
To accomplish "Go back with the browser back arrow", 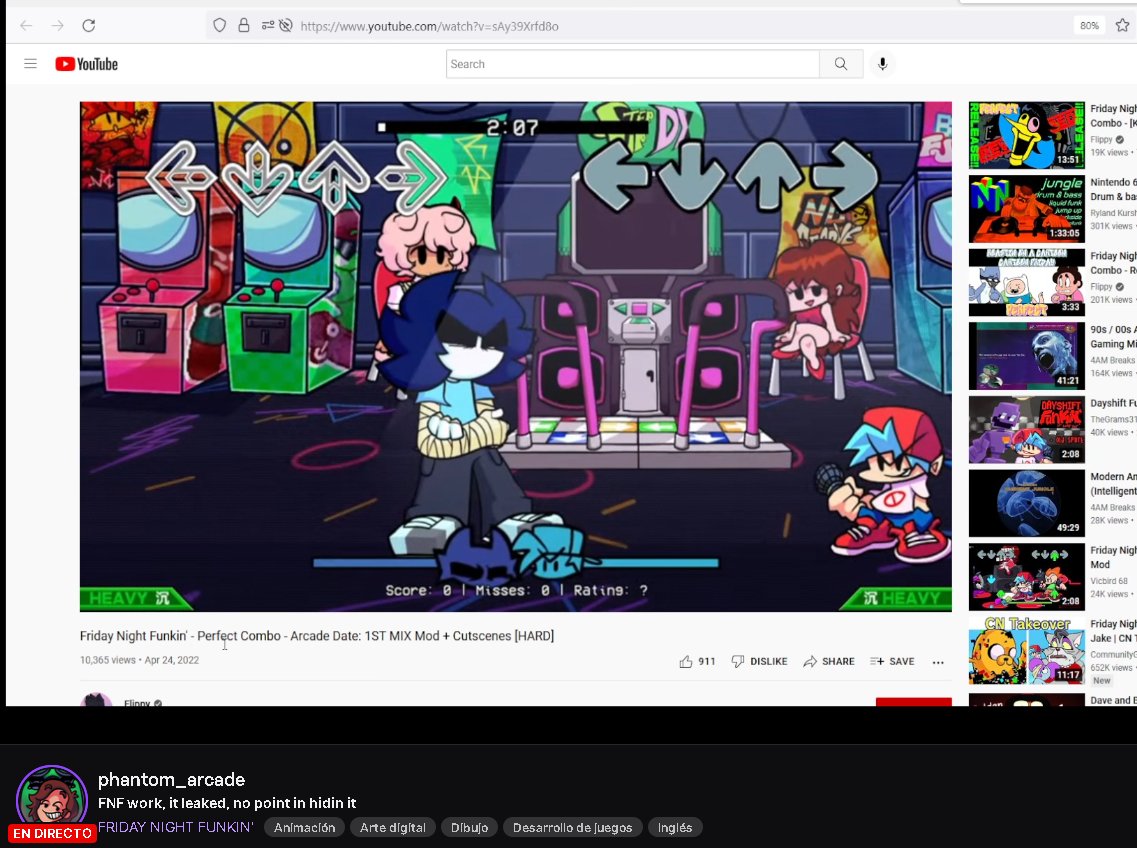I will click(26, 26).
